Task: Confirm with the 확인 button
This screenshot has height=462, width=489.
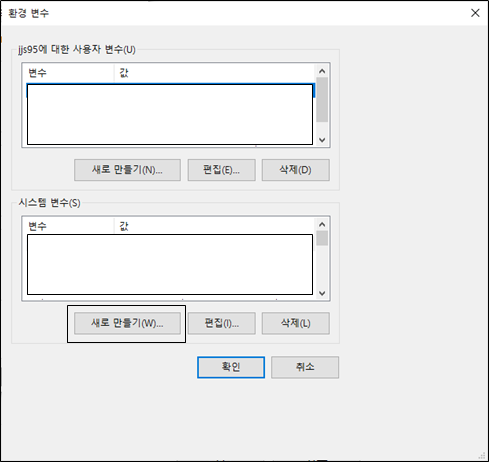Action: (x=231, y=367)
